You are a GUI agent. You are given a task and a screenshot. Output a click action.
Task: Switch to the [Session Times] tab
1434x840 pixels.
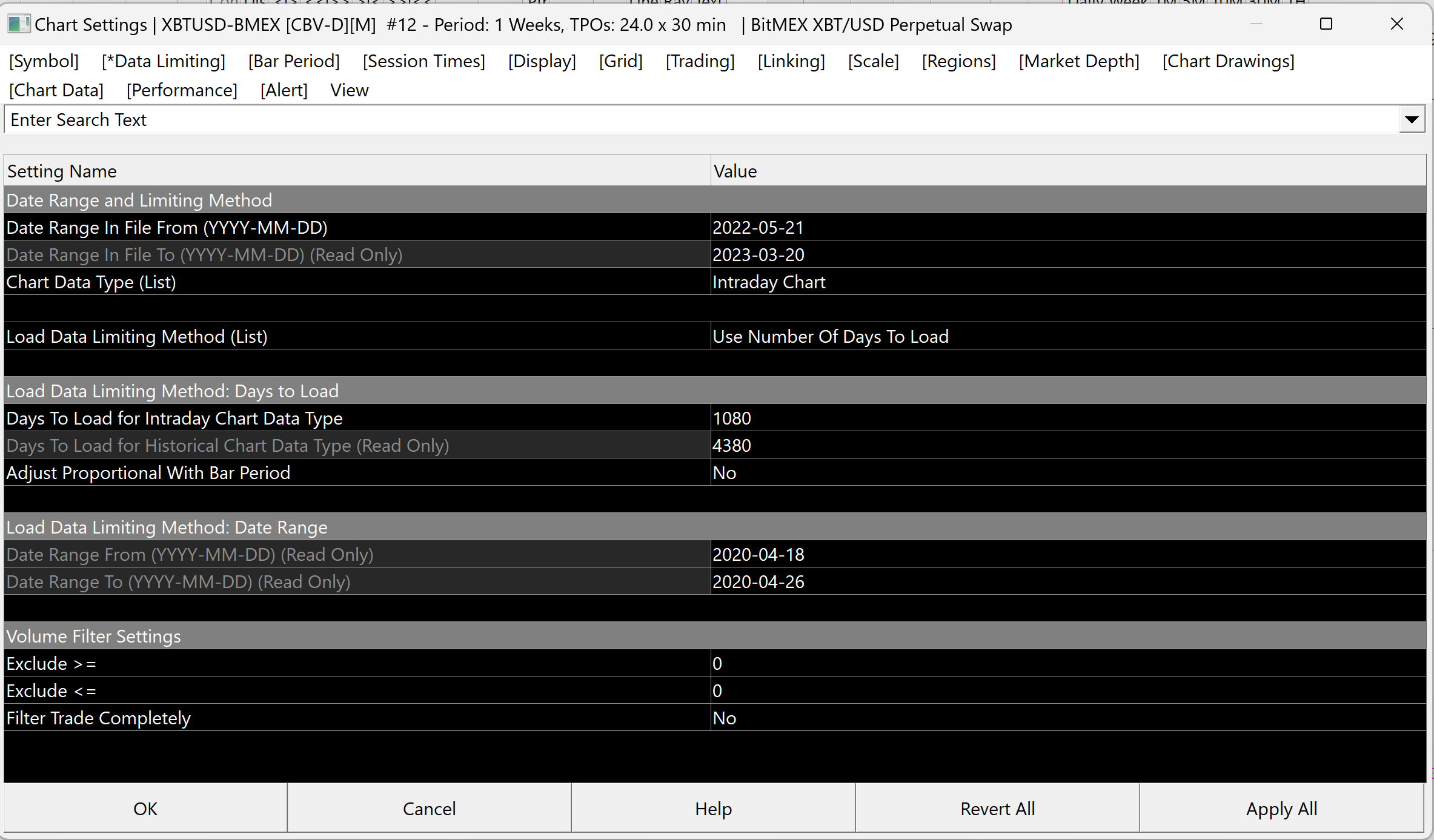(x=423, y=61)
